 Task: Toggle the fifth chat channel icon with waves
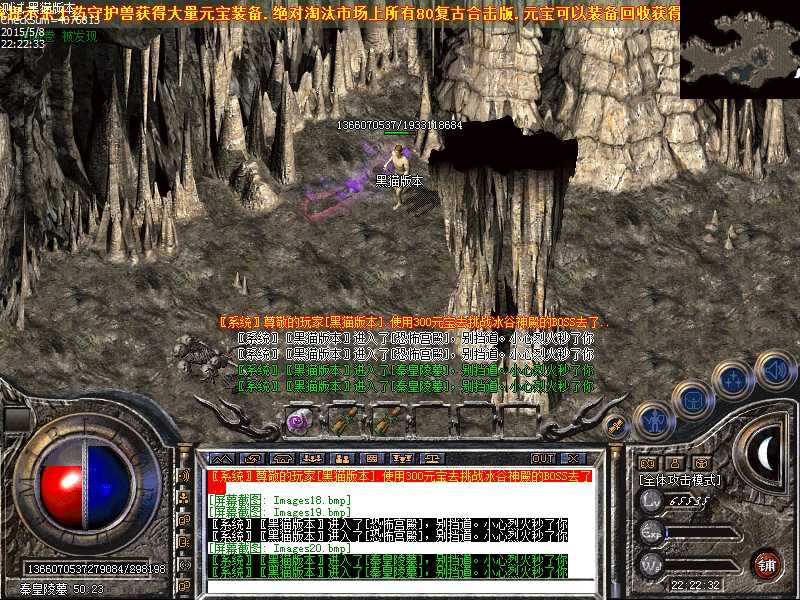tap(185, 565)
